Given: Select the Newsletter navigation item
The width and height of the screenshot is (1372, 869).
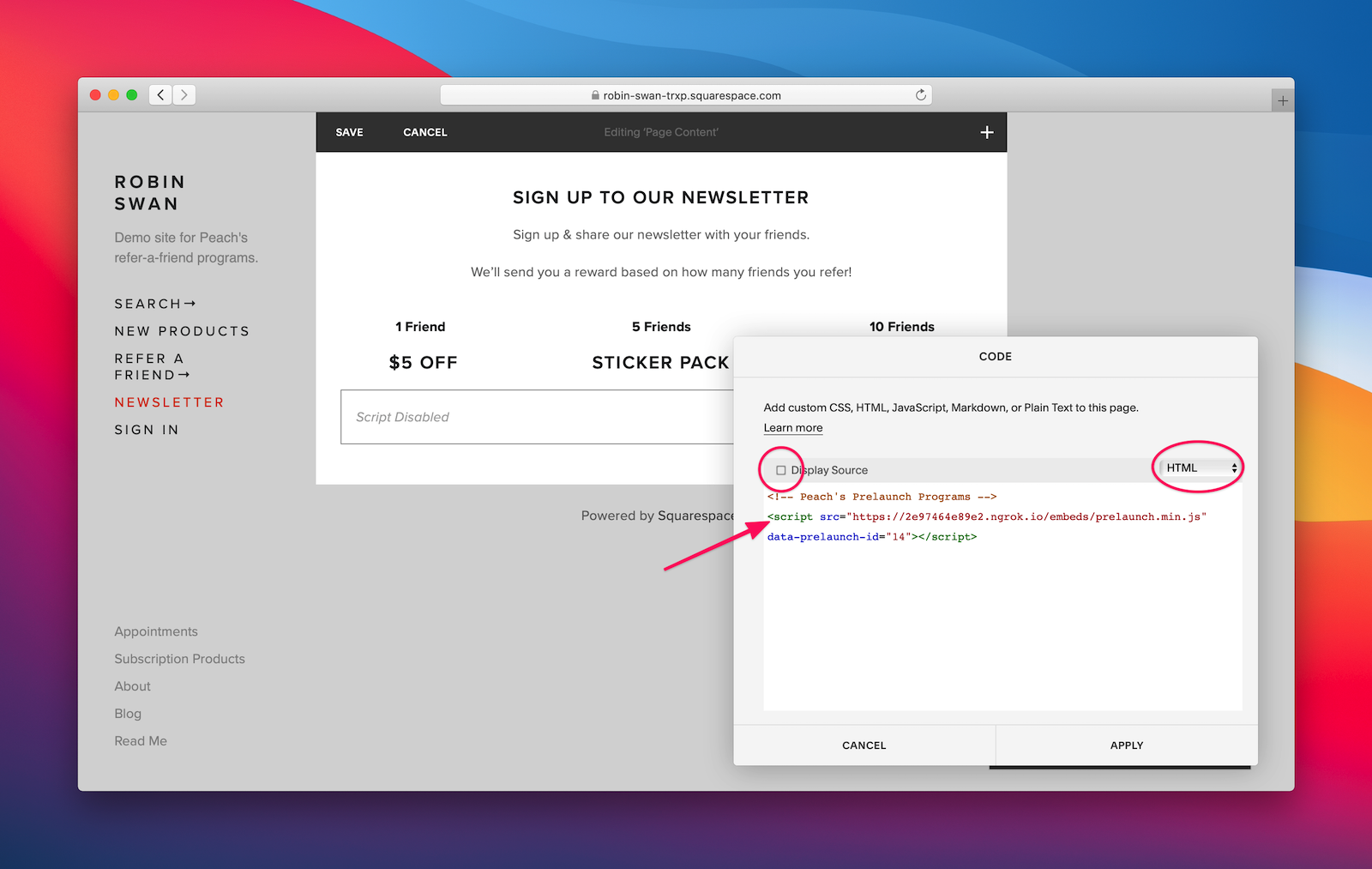Looking at the screenshot, I should 170,402.
